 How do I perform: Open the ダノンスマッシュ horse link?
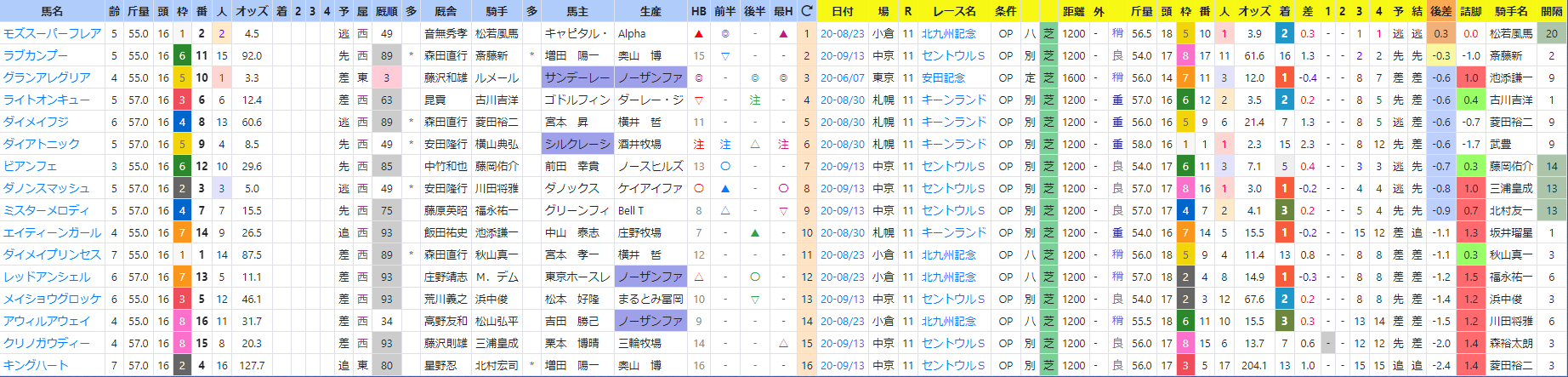pyautogui.click(x=46, y=189)
